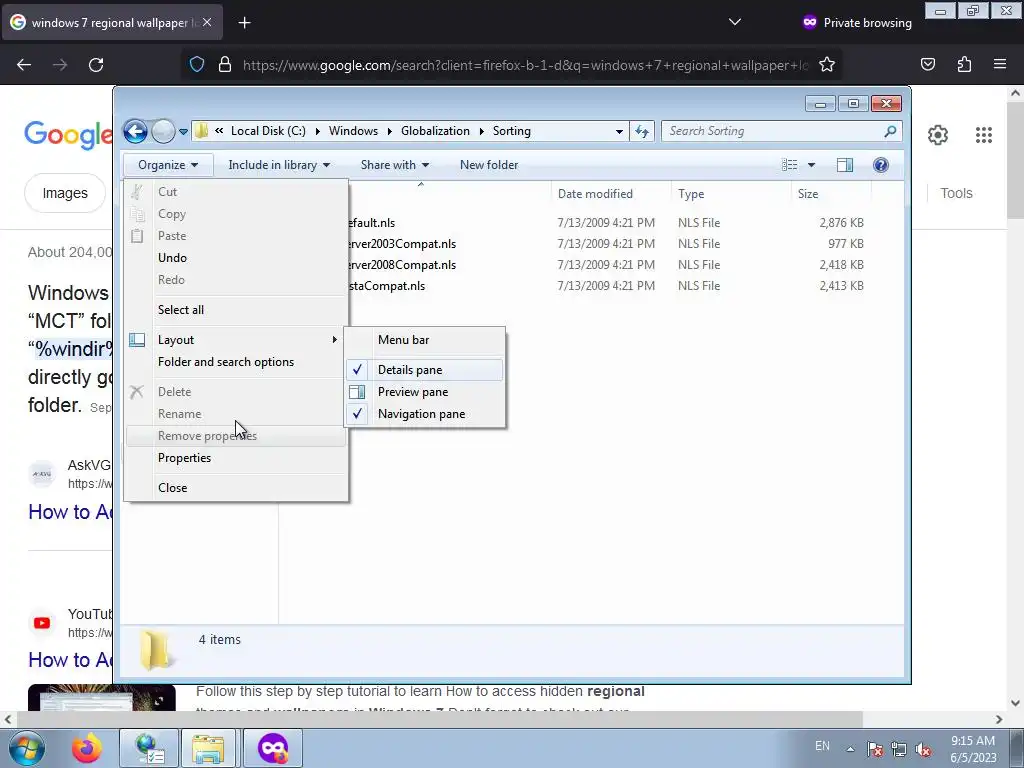Sort by Date modified column header
Image resolution: width=1024 pixels, height=768 pixels.
click(x=611, y=194)
